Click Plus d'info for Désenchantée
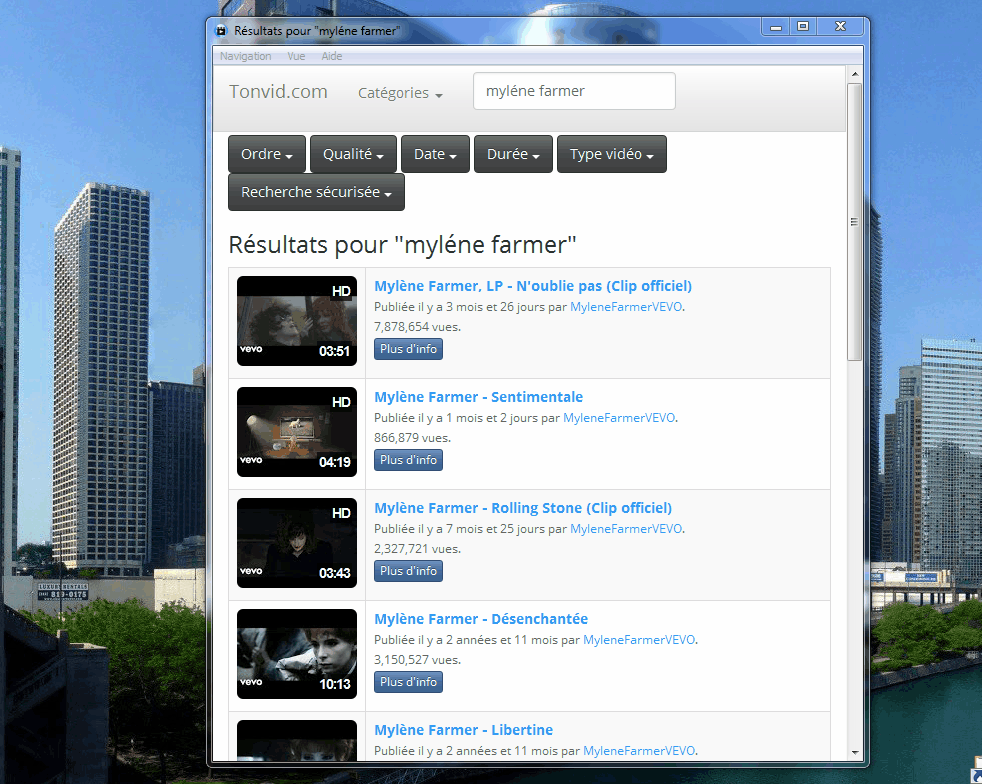The image size is (982, 784). pos(408,681)
